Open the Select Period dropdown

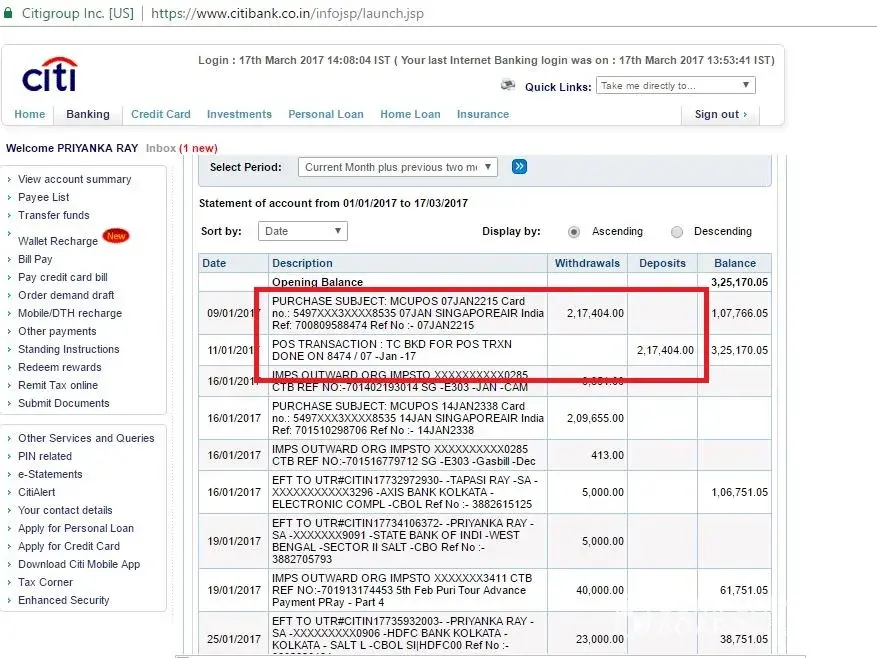click(x=397, y=167)
